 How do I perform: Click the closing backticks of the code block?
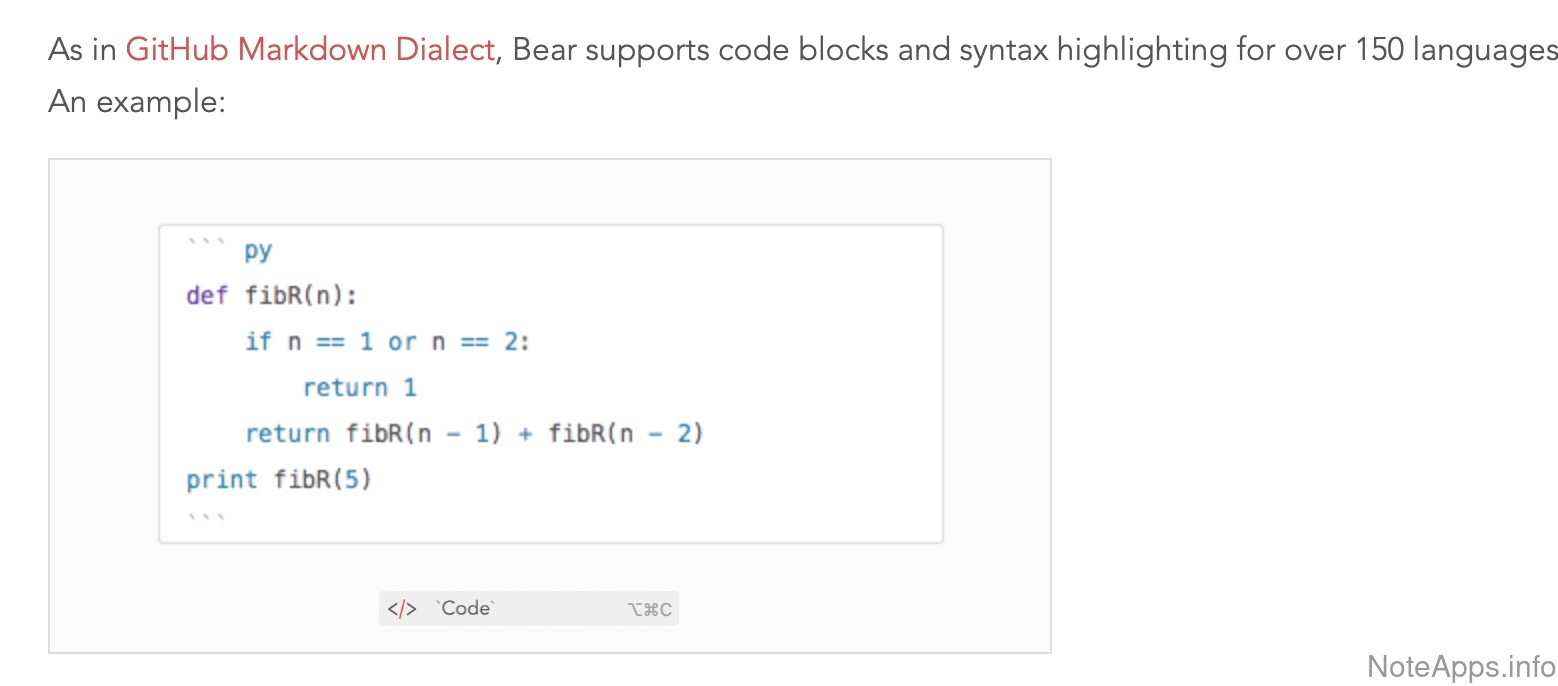(x=206, y=518)
